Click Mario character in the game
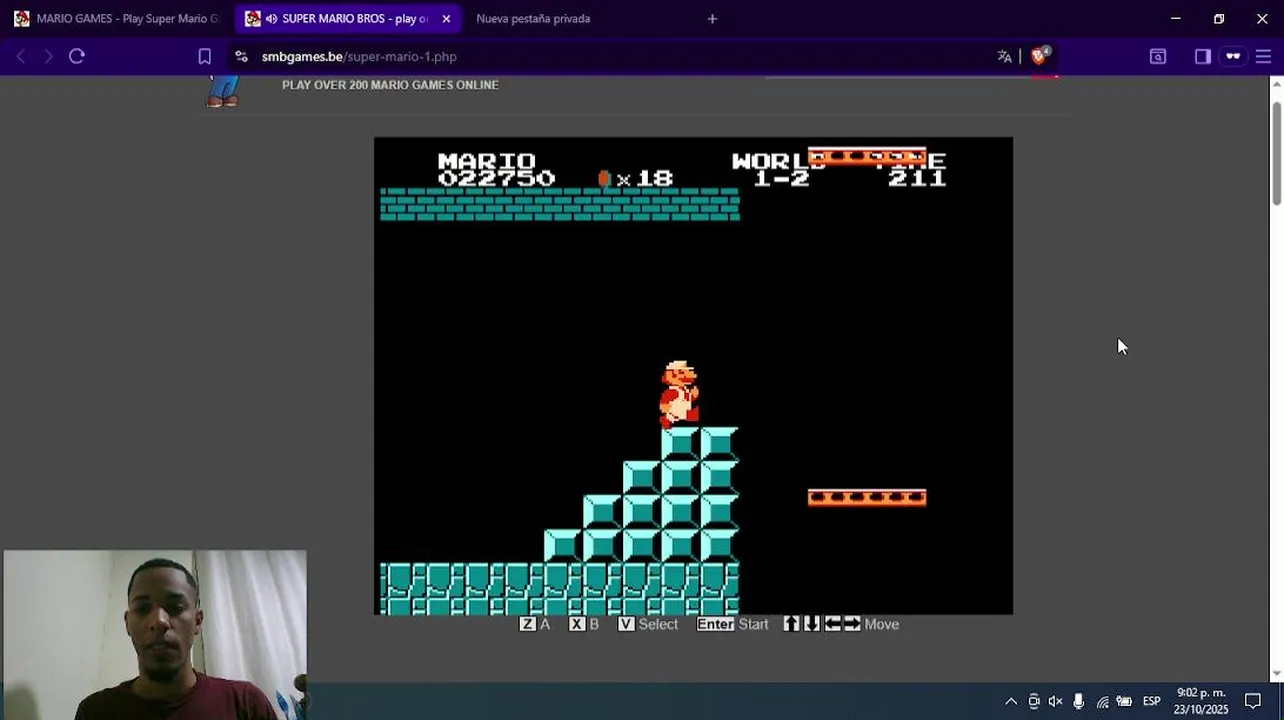Image resolution: width=1284 pixels, height=720 pixels. [679, 394]
